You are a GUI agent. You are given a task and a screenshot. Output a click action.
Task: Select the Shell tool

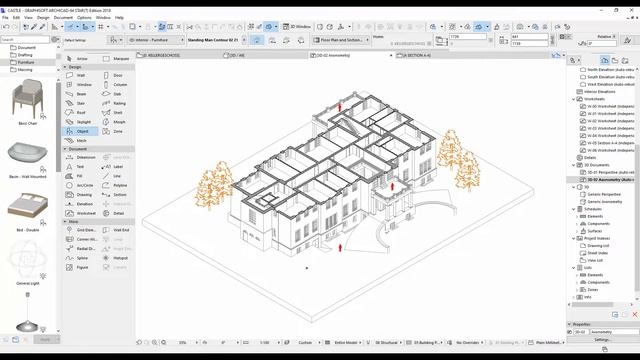point(117,113)
